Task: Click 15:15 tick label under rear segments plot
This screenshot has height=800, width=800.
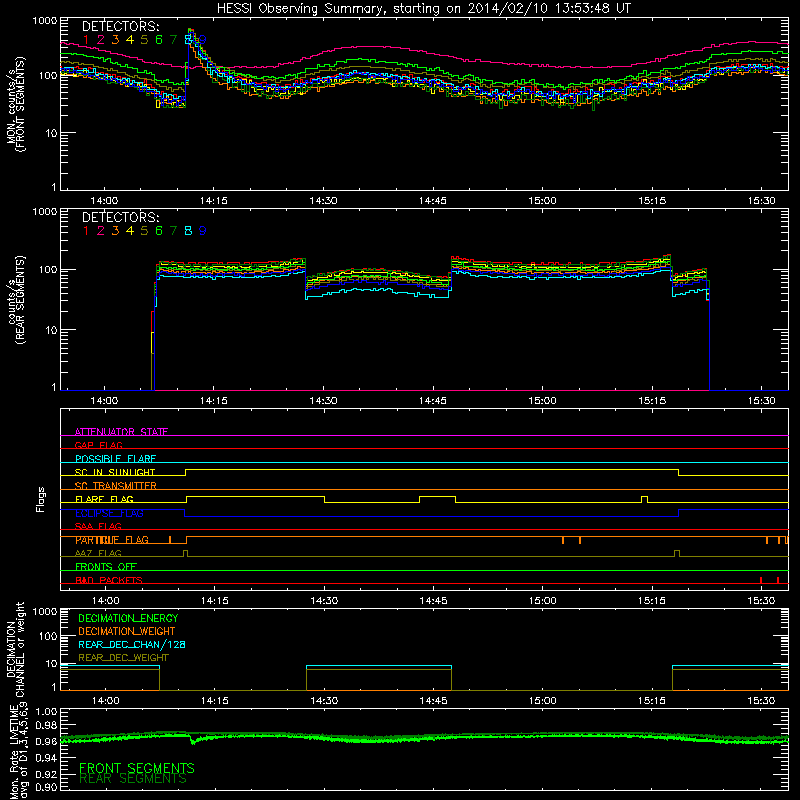Action: tap(652, 401)
